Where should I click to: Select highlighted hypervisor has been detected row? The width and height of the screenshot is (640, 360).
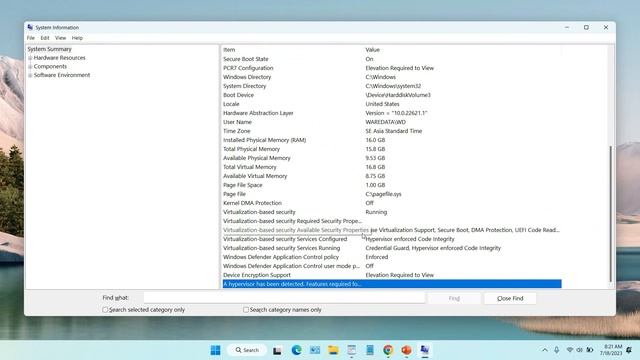[x=392, y=284]
